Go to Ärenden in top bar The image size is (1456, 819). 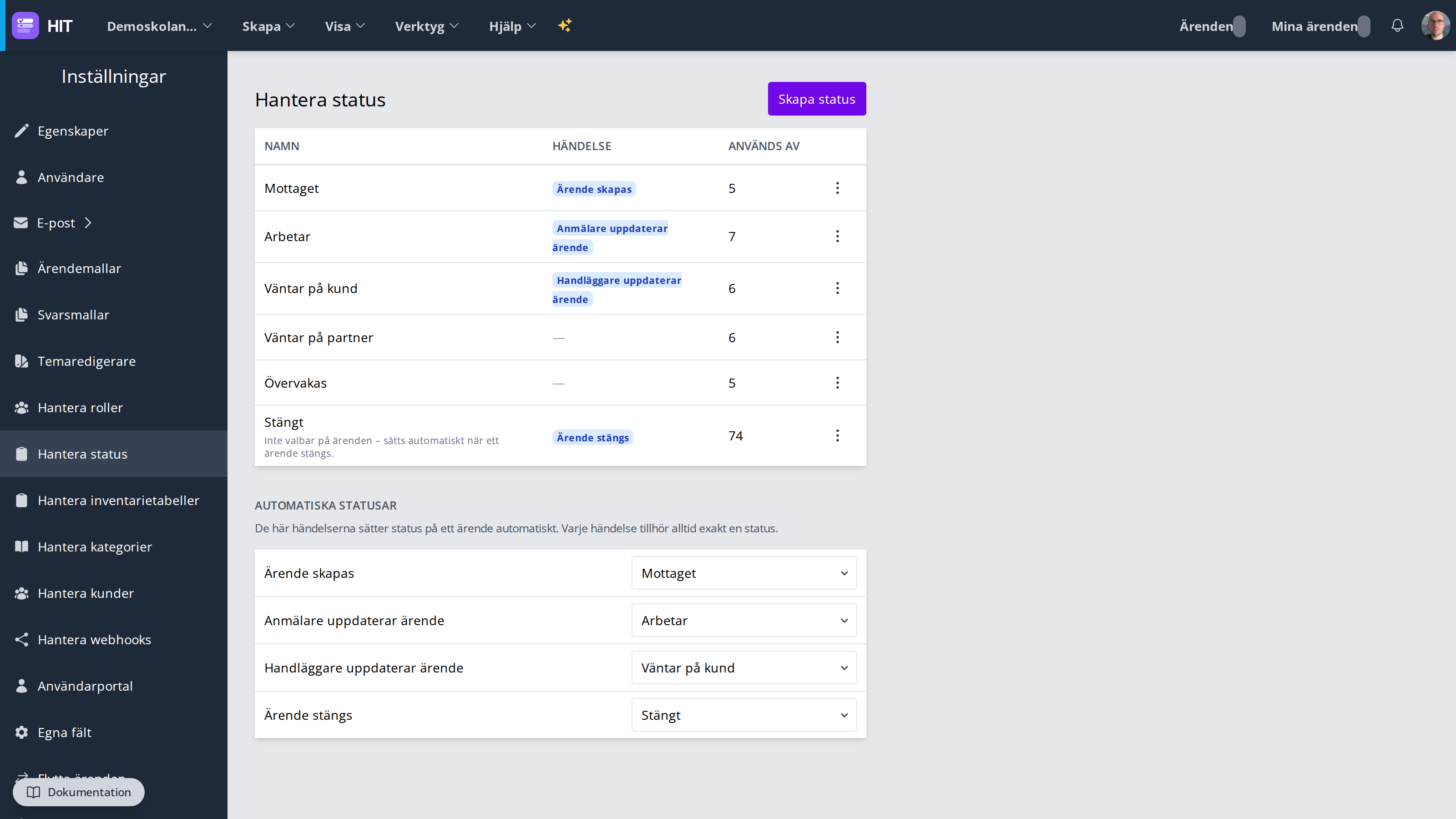point(1212,26)
